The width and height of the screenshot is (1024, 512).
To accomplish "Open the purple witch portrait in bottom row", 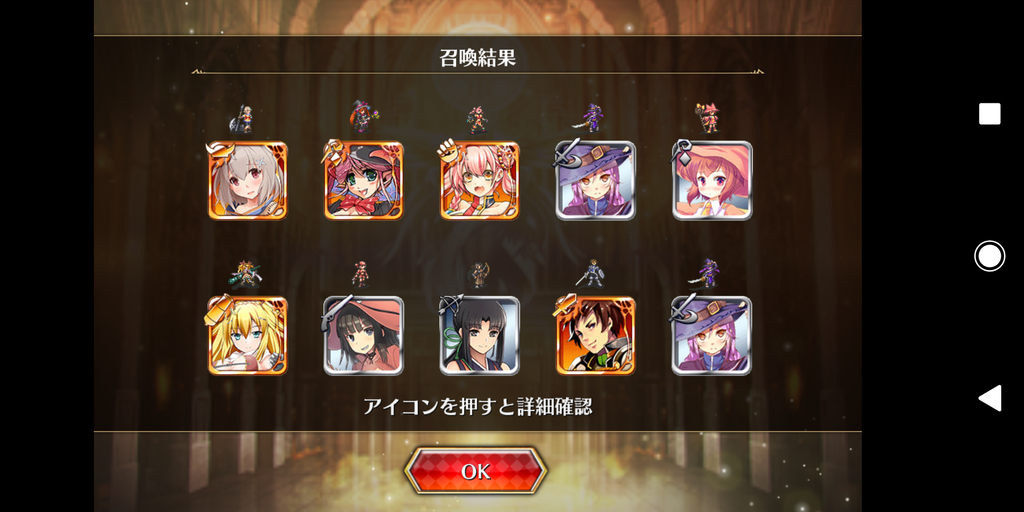I will 712,336.
